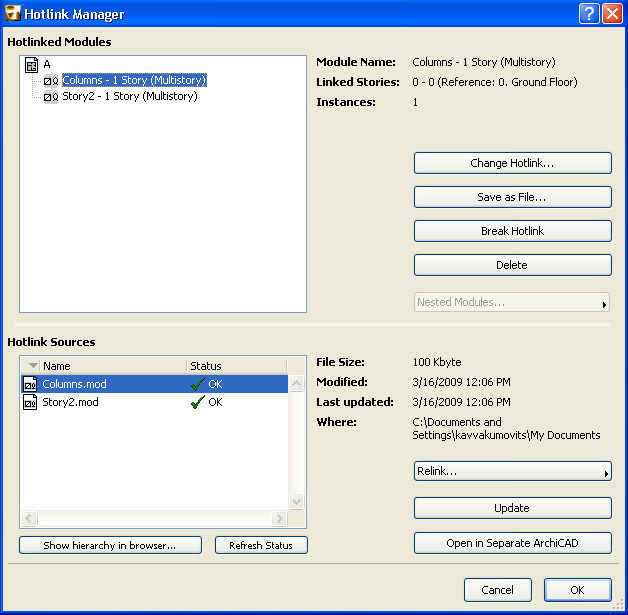
Task: Open the Nested Modules... dropdown
Action: pyautogui.click(x=512, y=302)
